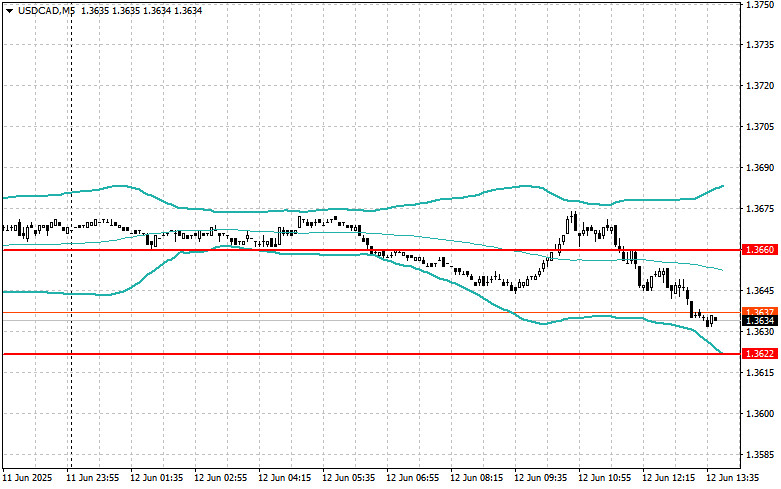Image resolution: width=781 pixels, height=489 pixels.
Task: Click the 1.3615 price scale value
Action: [x=760, y=372]
